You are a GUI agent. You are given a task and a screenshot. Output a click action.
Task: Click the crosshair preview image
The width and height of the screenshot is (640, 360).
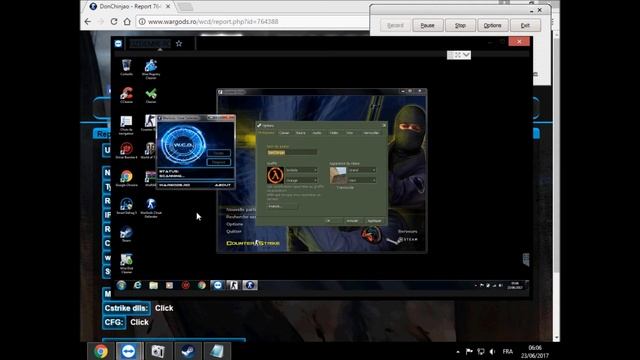338,176
